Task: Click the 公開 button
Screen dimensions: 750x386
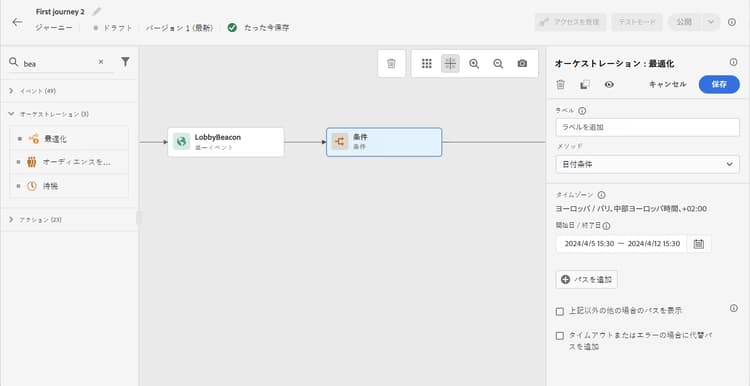Action: 684,22
